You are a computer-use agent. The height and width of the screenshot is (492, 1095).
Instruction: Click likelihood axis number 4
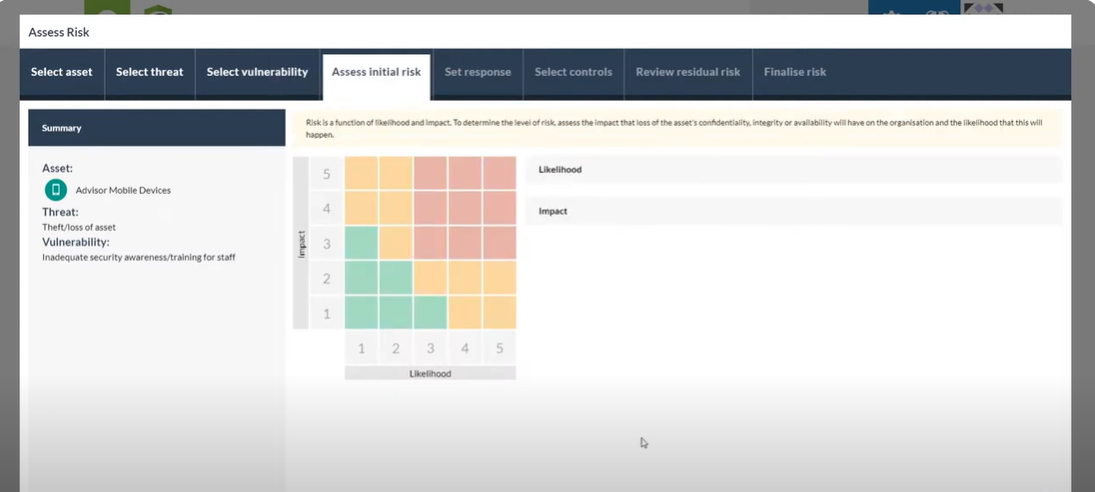point(465,348)
